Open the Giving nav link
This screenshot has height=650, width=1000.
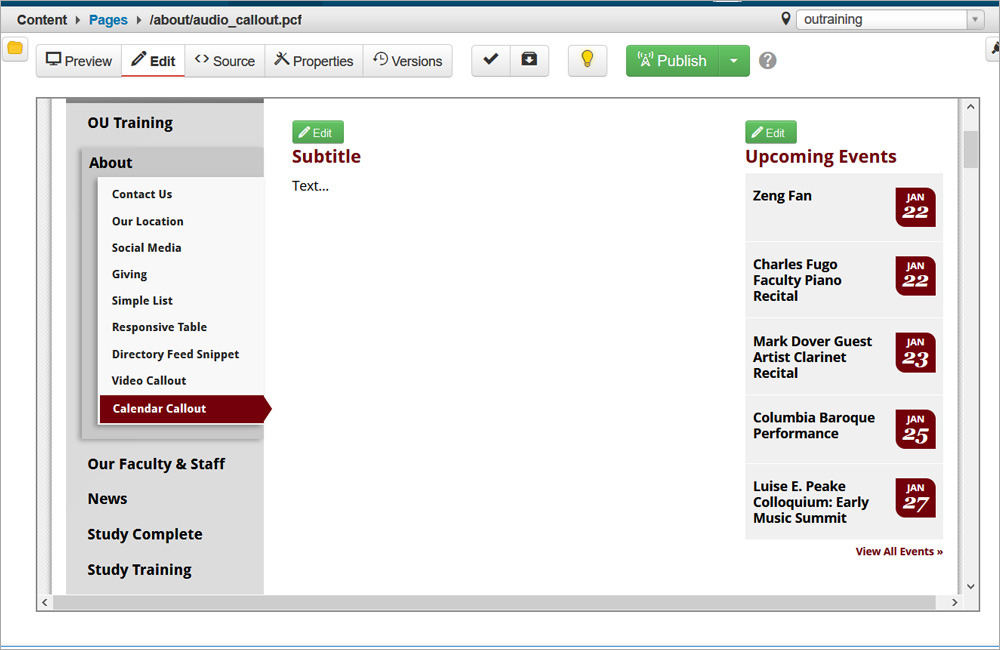click(x=129, y=274)
